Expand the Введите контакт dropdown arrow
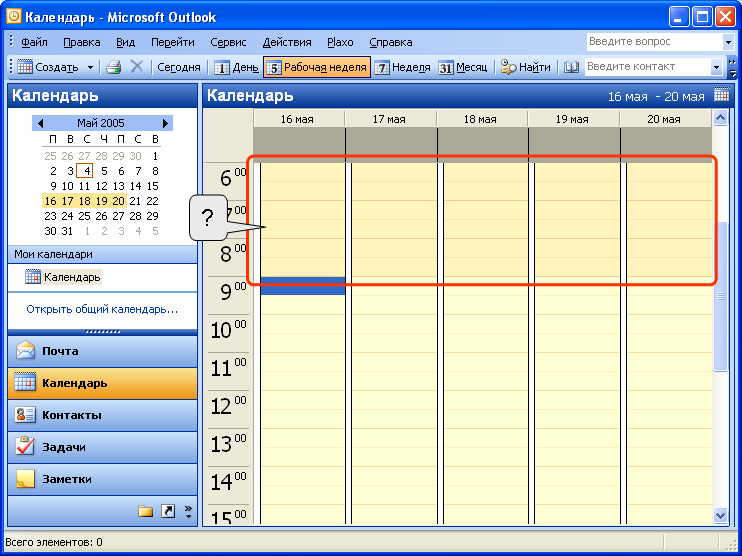 (x=716, y=67)
